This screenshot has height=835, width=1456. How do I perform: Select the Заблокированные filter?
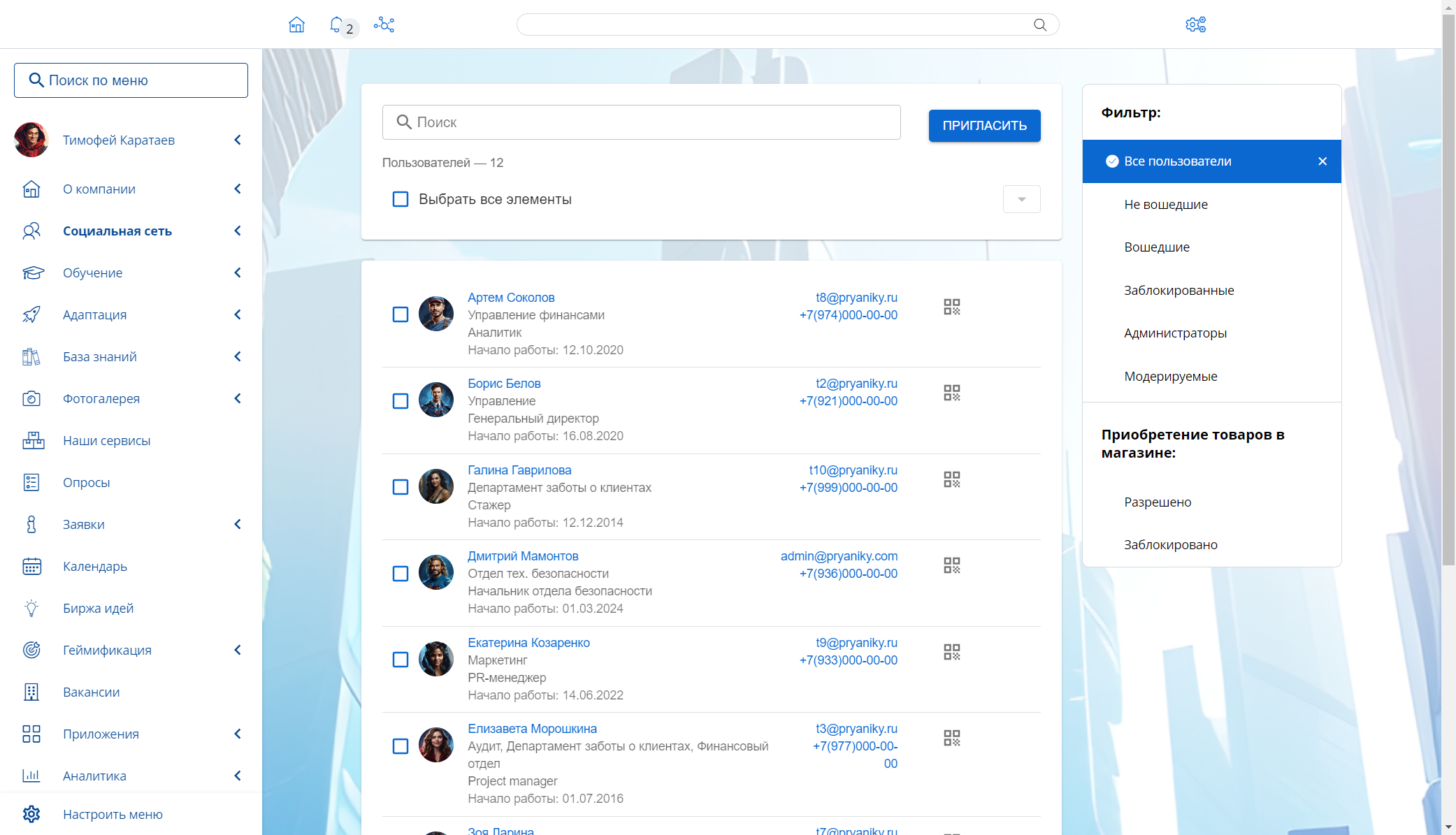point(1179,290)
